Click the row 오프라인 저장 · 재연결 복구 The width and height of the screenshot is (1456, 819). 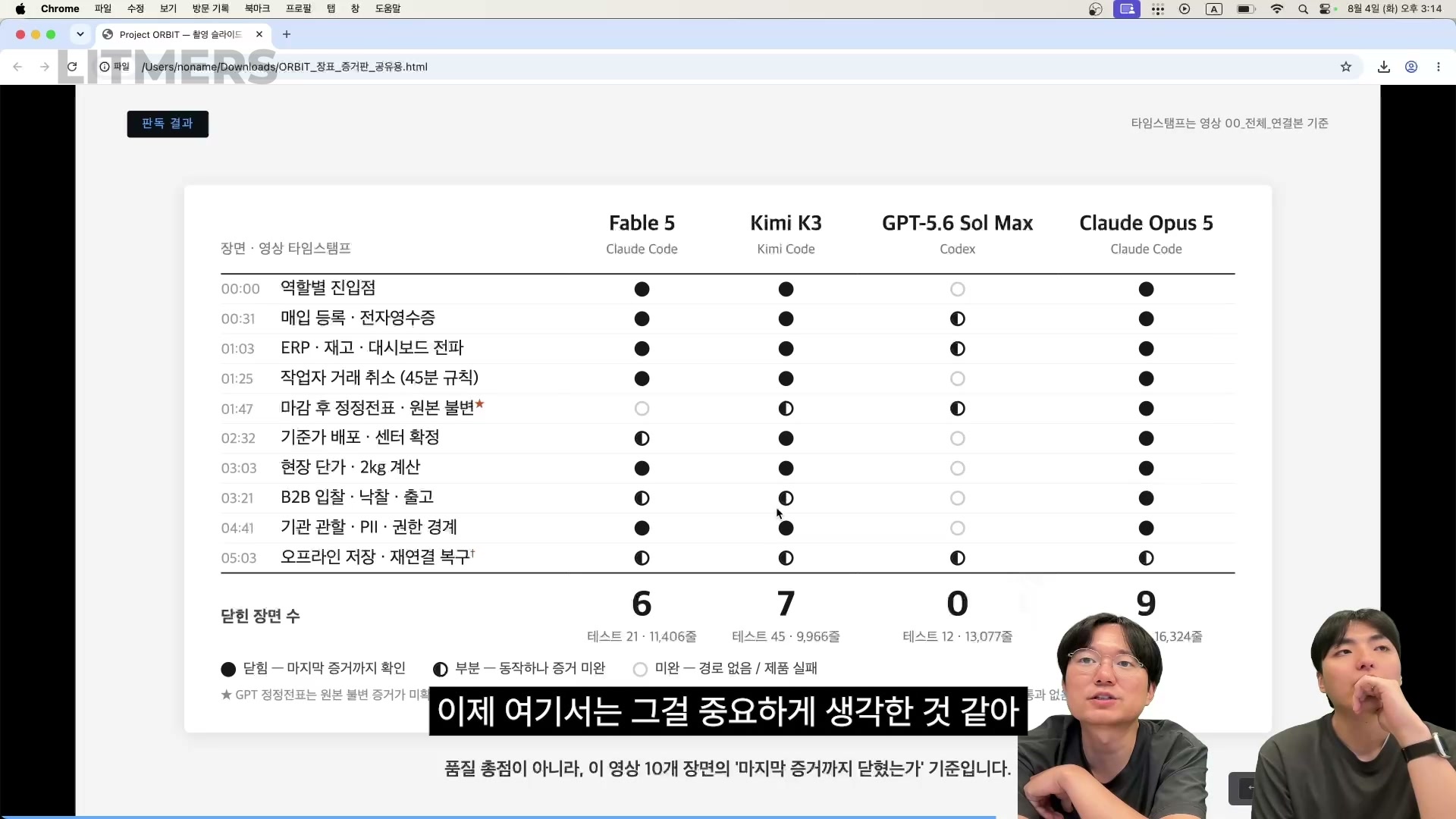click(x=728, y=557)
